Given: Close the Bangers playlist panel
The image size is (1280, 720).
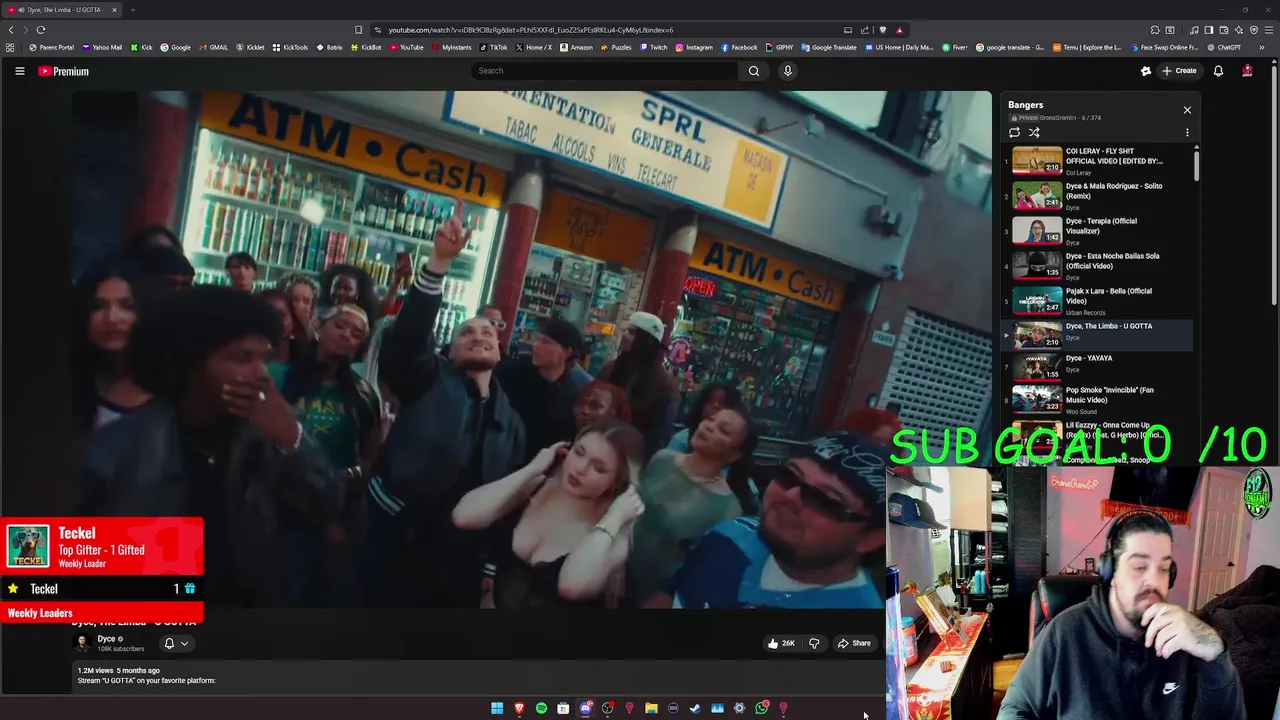Looking at the screenshot, I should (x=1187, y=110).
